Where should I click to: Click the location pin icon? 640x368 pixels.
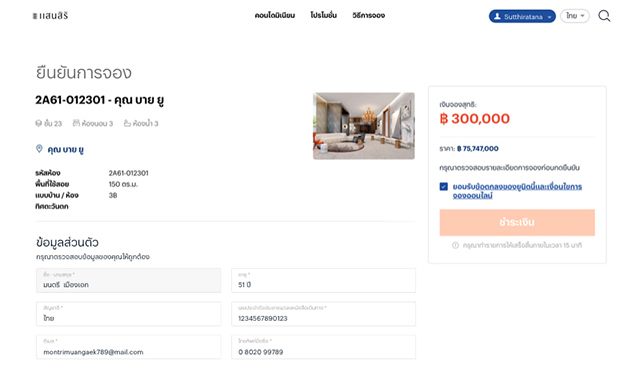pyautogui.click(x=39, y=149)
